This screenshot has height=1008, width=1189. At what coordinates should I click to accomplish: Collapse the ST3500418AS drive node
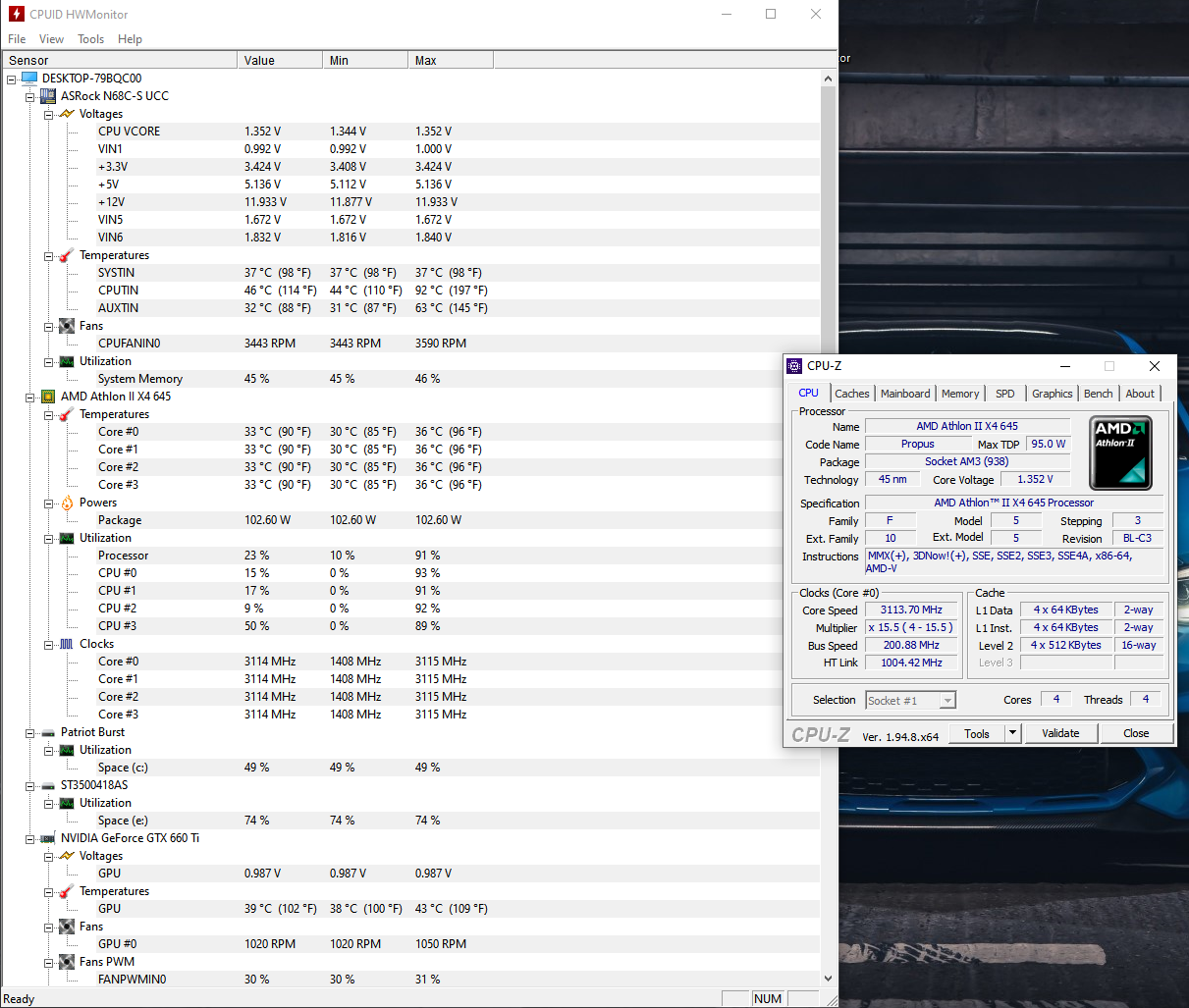tap(30, 785)
